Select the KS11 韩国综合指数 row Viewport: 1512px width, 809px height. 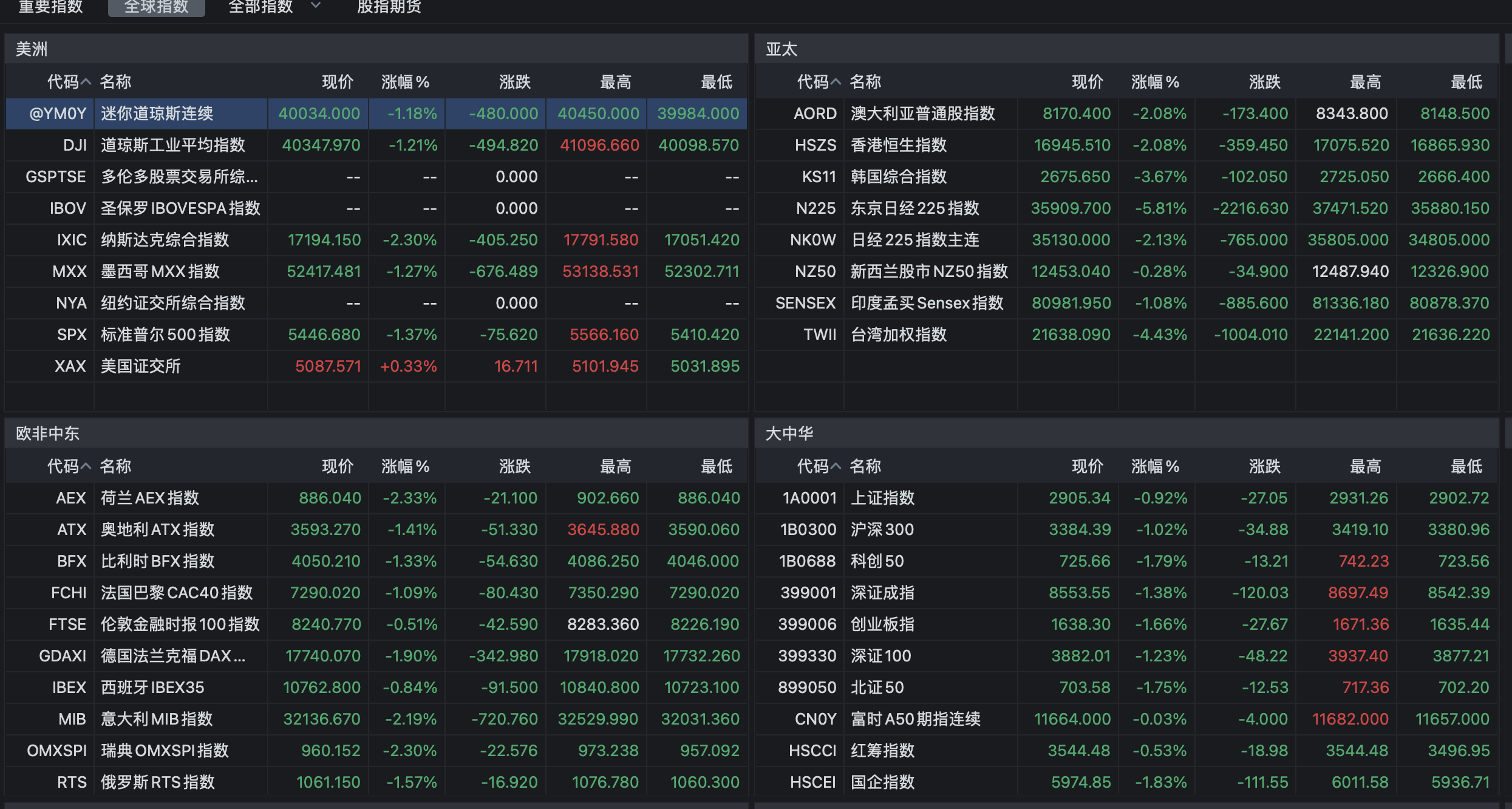pyautogui.click(x=1127, y=177)
